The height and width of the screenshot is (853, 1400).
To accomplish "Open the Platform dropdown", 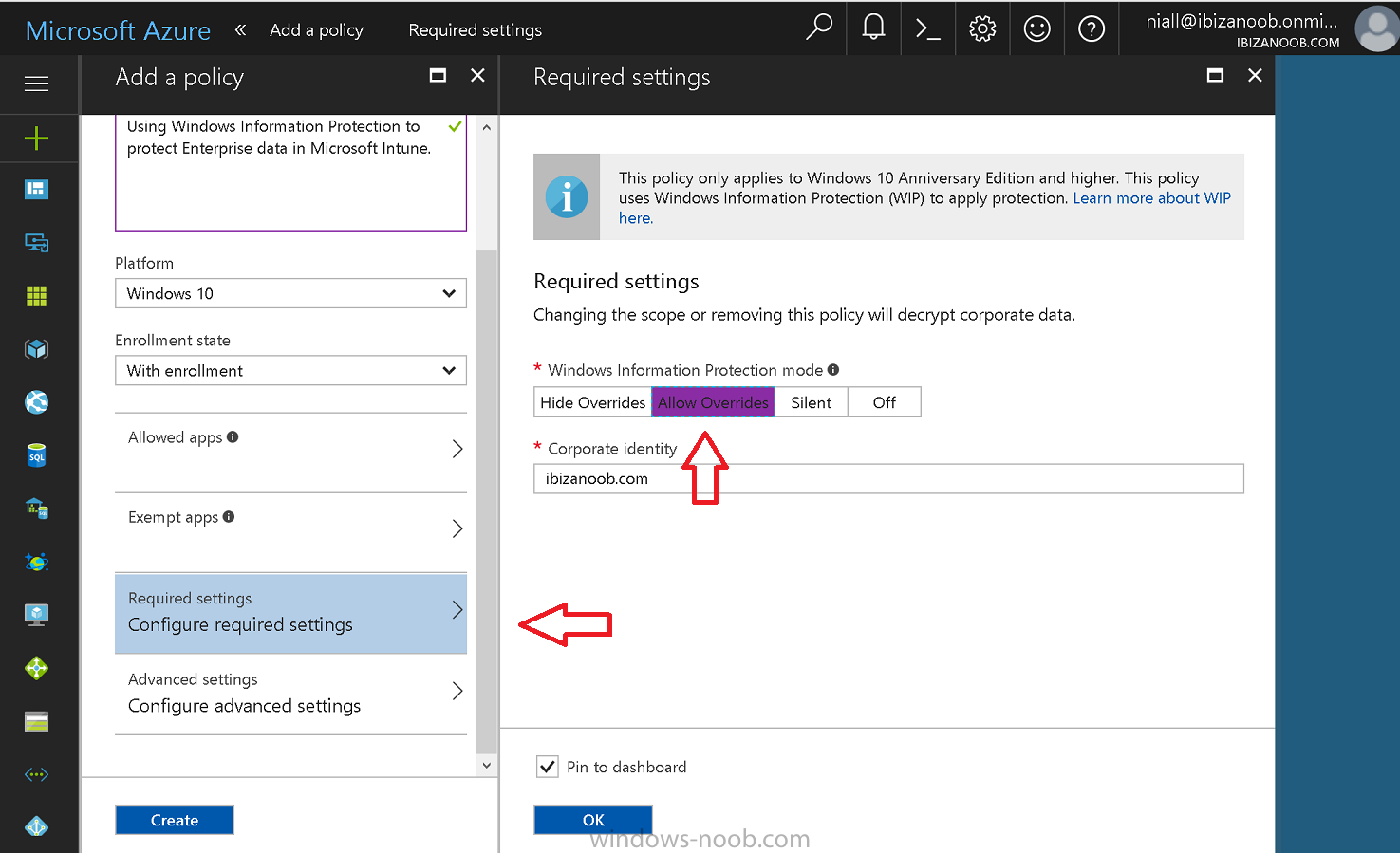I will coord(290,293).
